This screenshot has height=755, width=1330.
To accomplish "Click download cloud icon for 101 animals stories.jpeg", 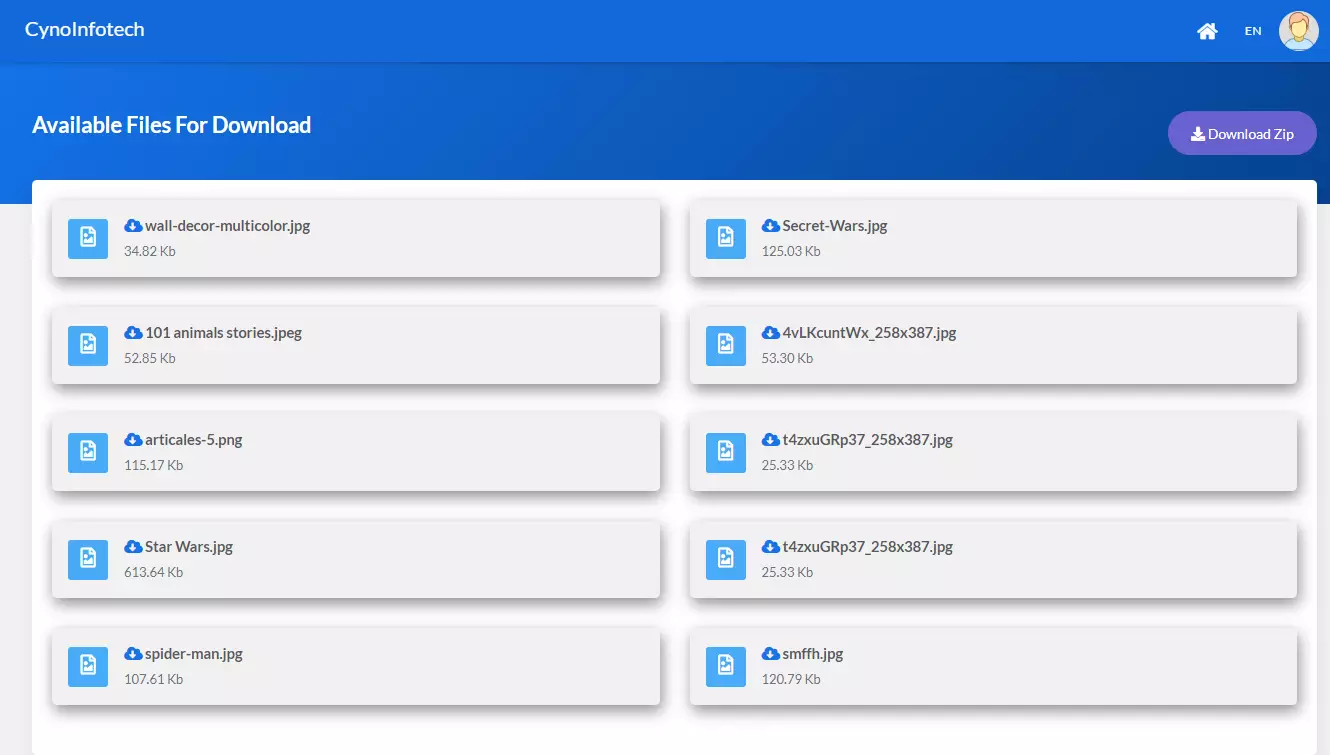I will 133,332.
